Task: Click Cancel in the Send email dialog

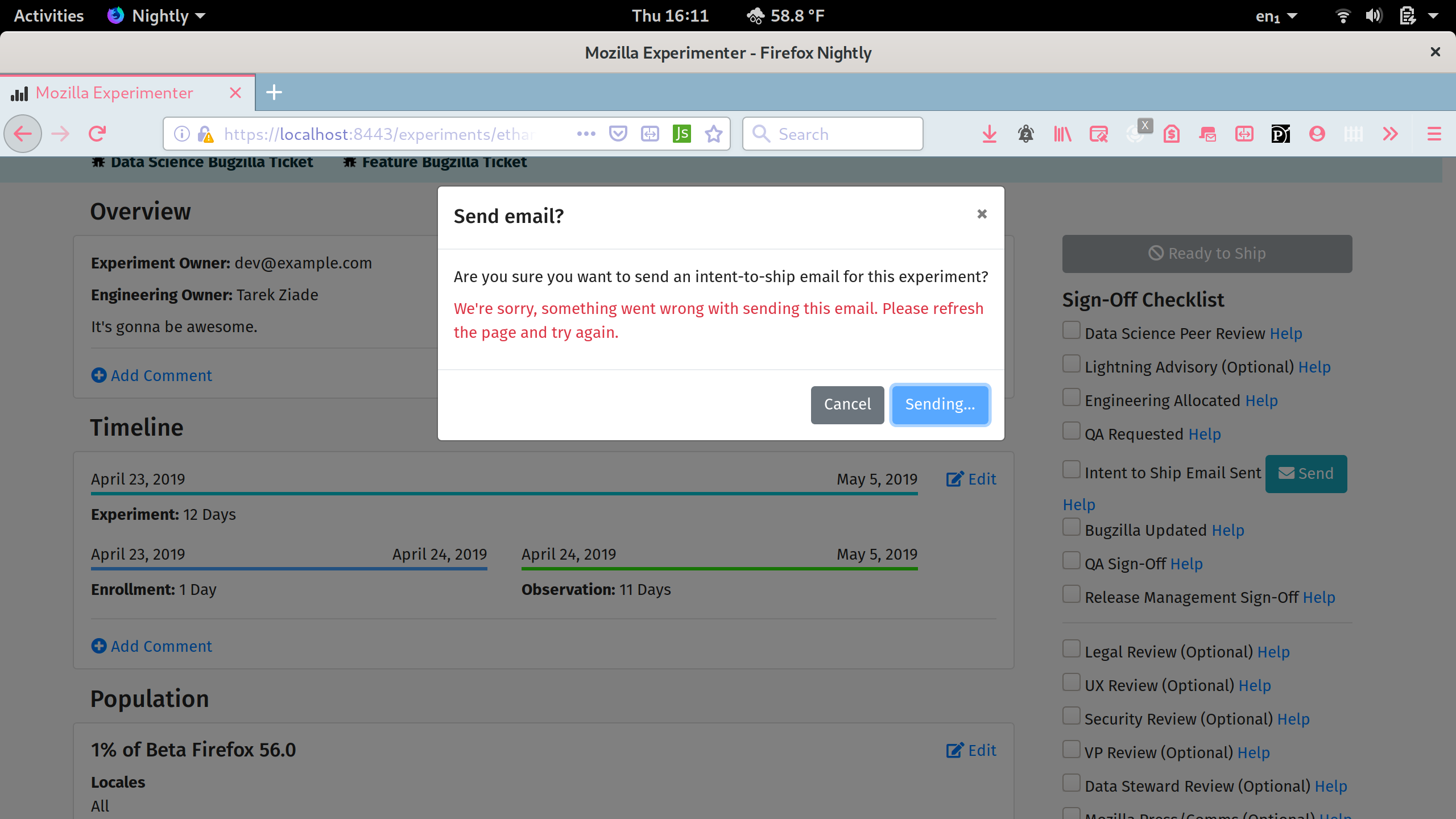Action: (847, 404)
